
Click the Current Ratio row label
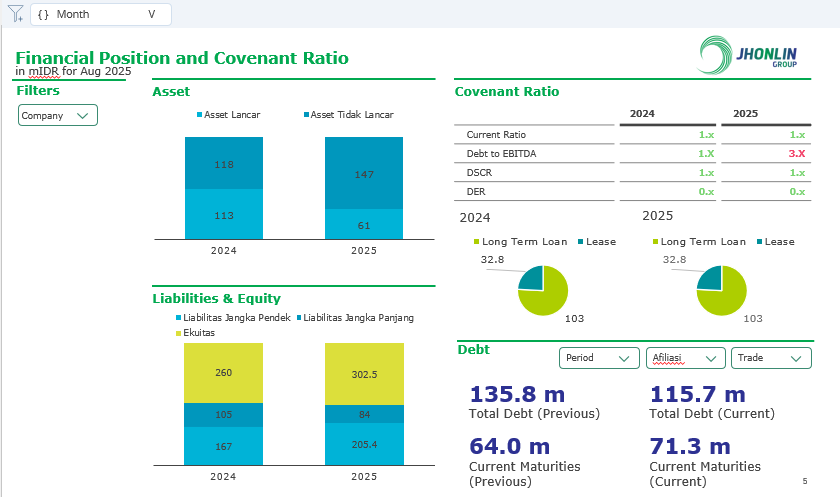[x=496, y=135]
